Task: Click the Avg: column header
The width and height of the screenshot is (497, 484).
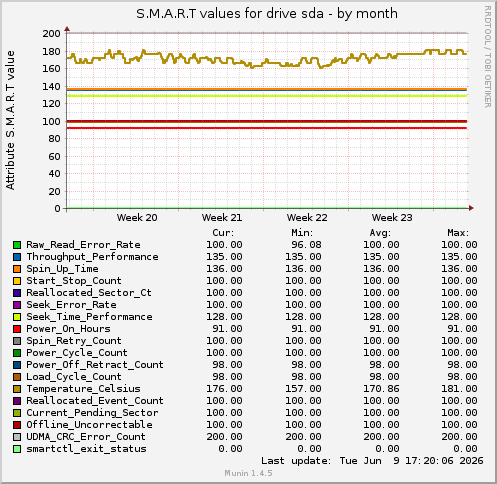Action: [380, 233]
